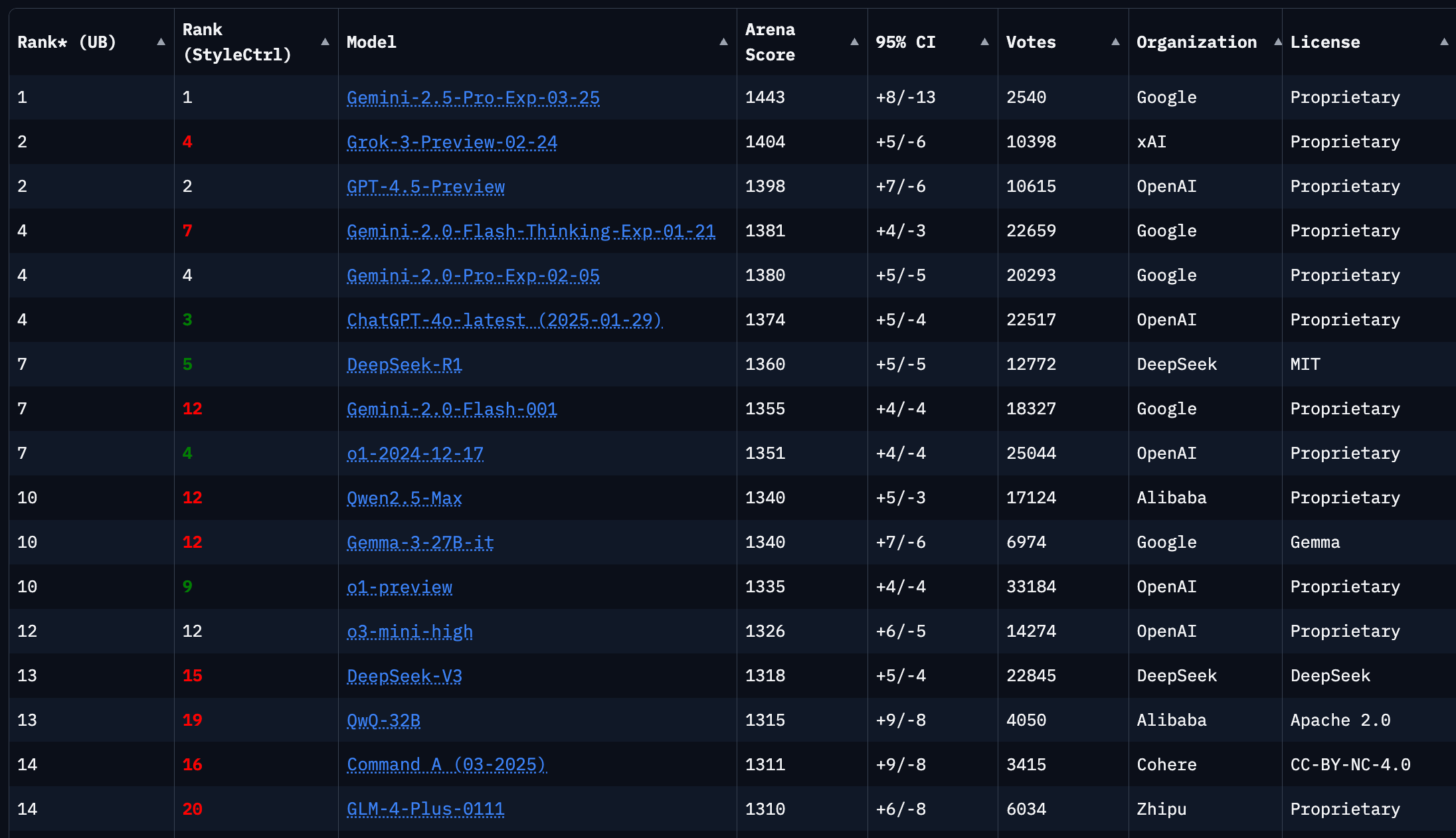The width and height of the screenshot is (1456, 838).
Task: Sort by 95% CI arrow icon
Action: (x=984, y=42)
